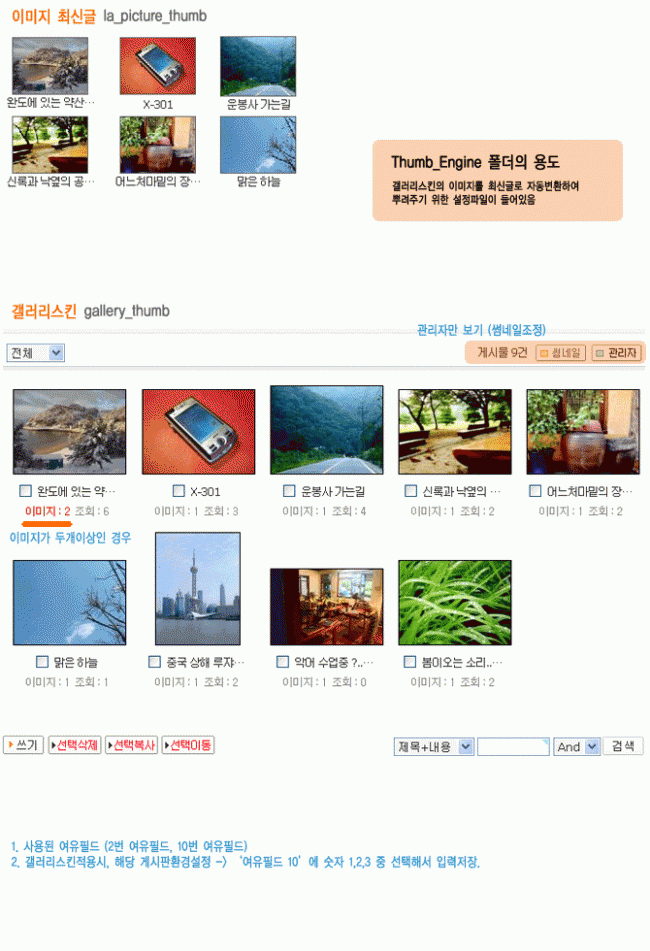The height and width of the screenshot is (951, 650).
Task: Open the 맑은 하늘 latest-posts thumbnail
Action: [258, 145]
